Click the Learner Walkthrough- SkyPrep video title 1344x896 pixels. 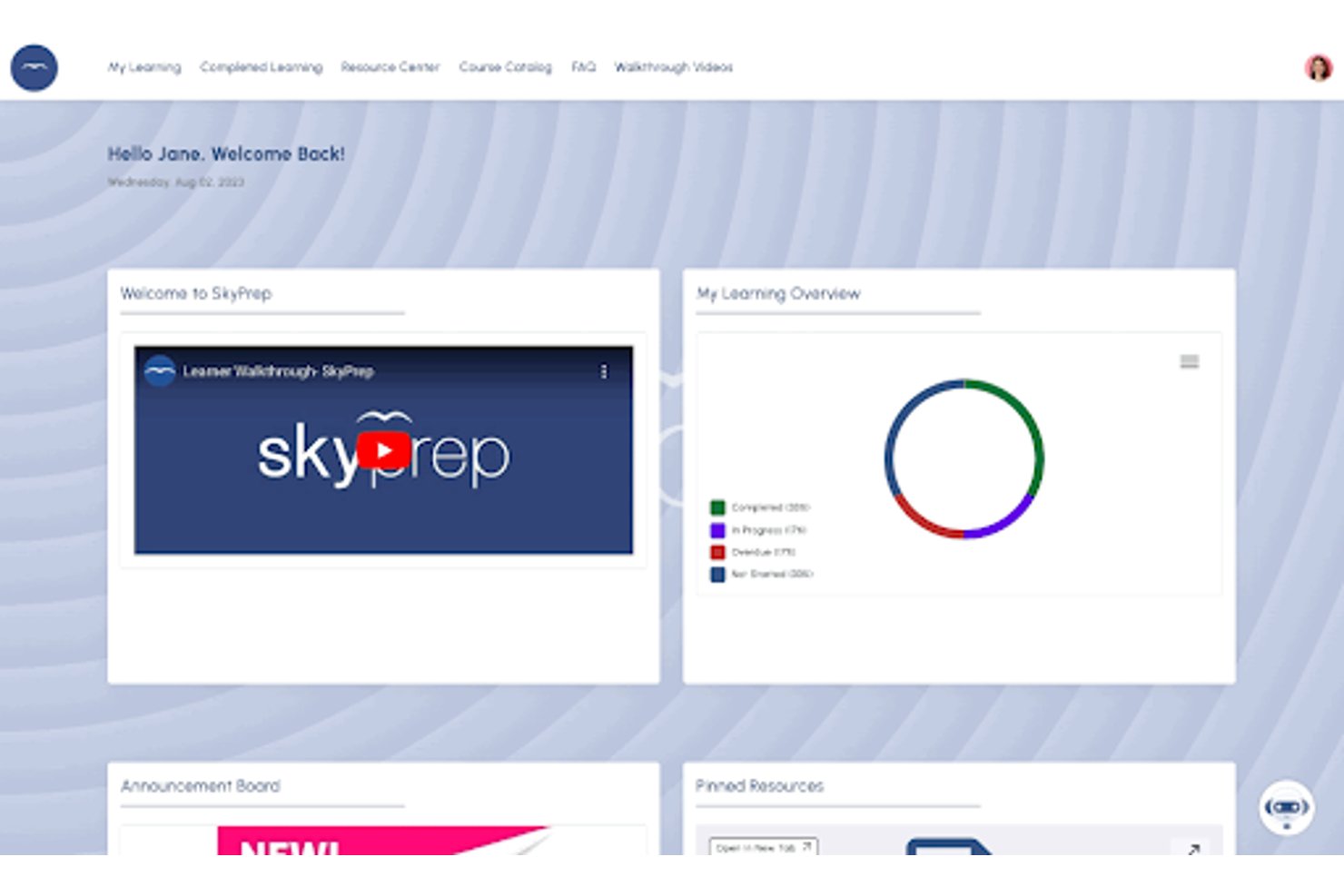tap(278, 371)
